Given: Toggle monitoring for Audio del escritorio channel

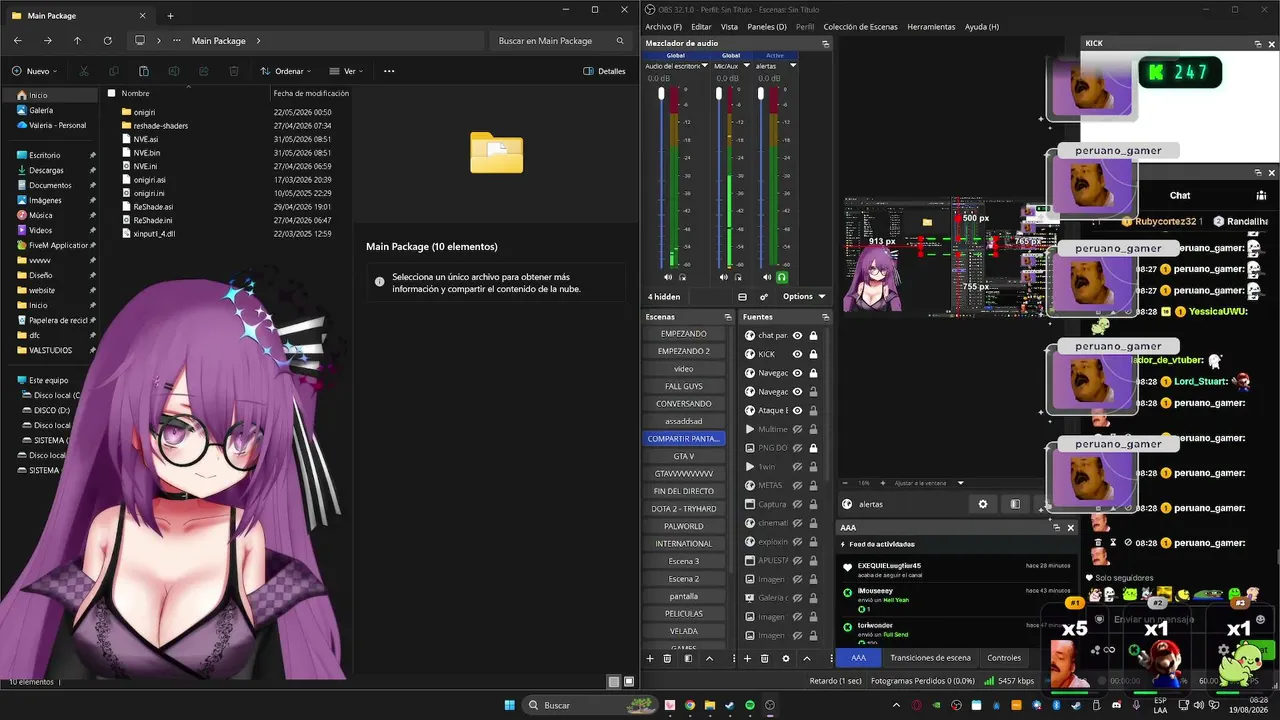Looking at the screenshot, I should click(683, 277).
